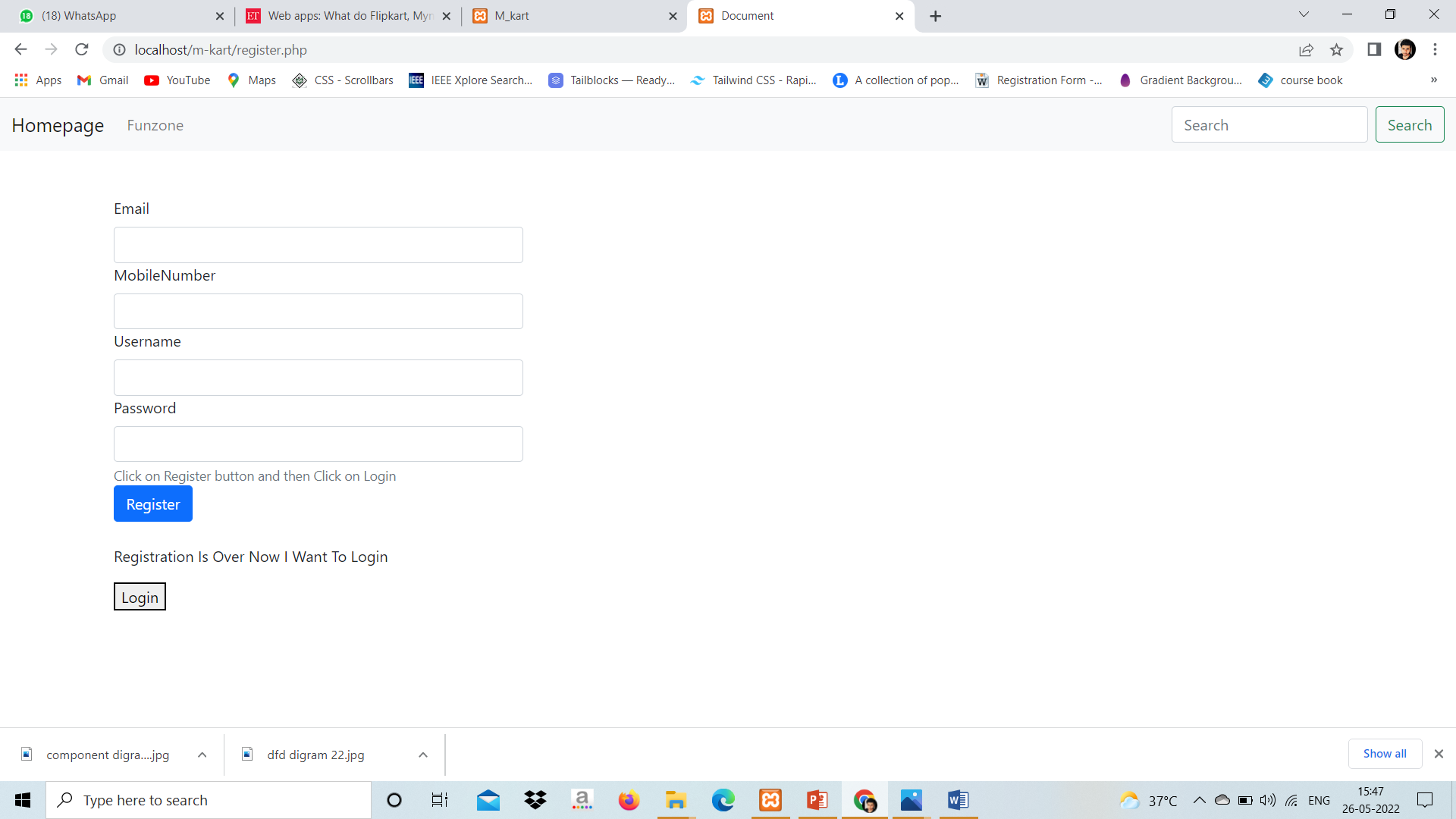Viewport: 1456px width, 819px height.
Task: Bookmark the current page with the star icon
Action: coord(1337,49)
